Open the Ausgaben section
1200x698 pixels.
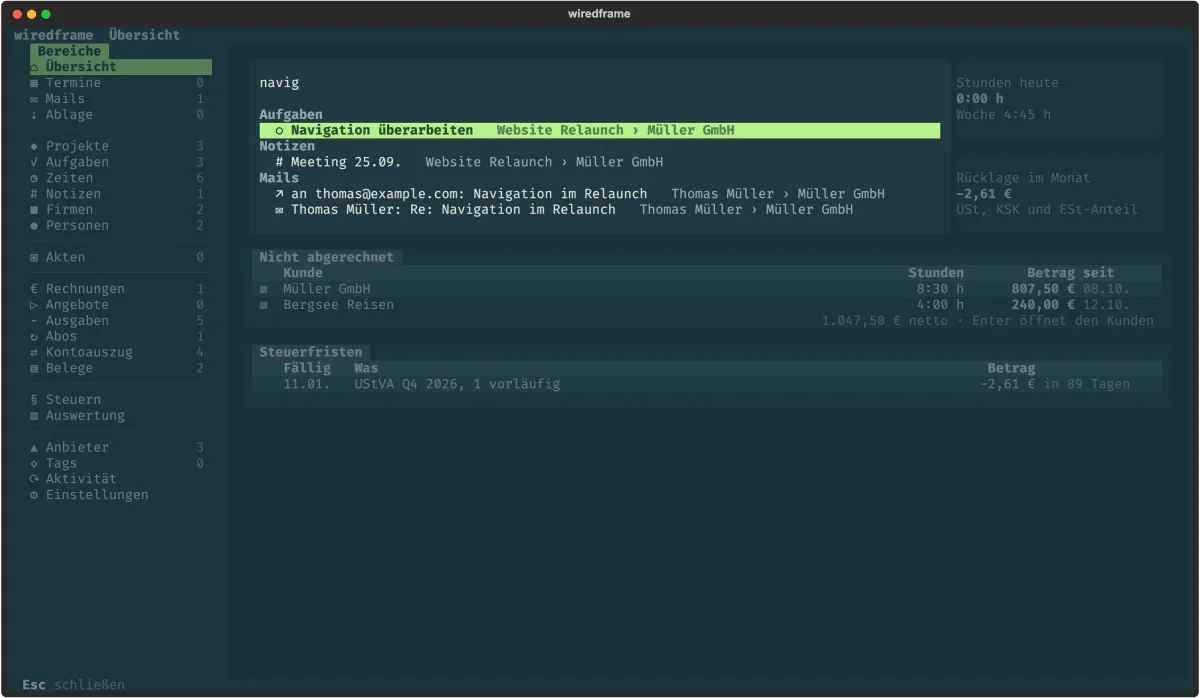[x=120, y=321]
